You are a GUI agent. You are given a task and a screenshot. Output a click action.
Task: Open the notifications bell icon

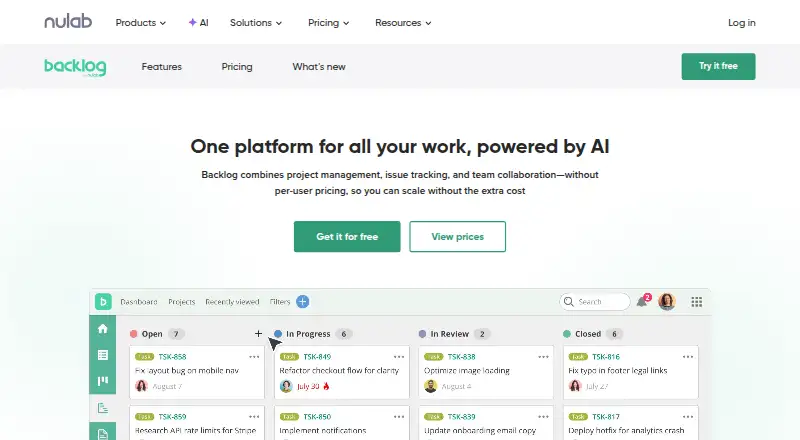click(643, 301)
